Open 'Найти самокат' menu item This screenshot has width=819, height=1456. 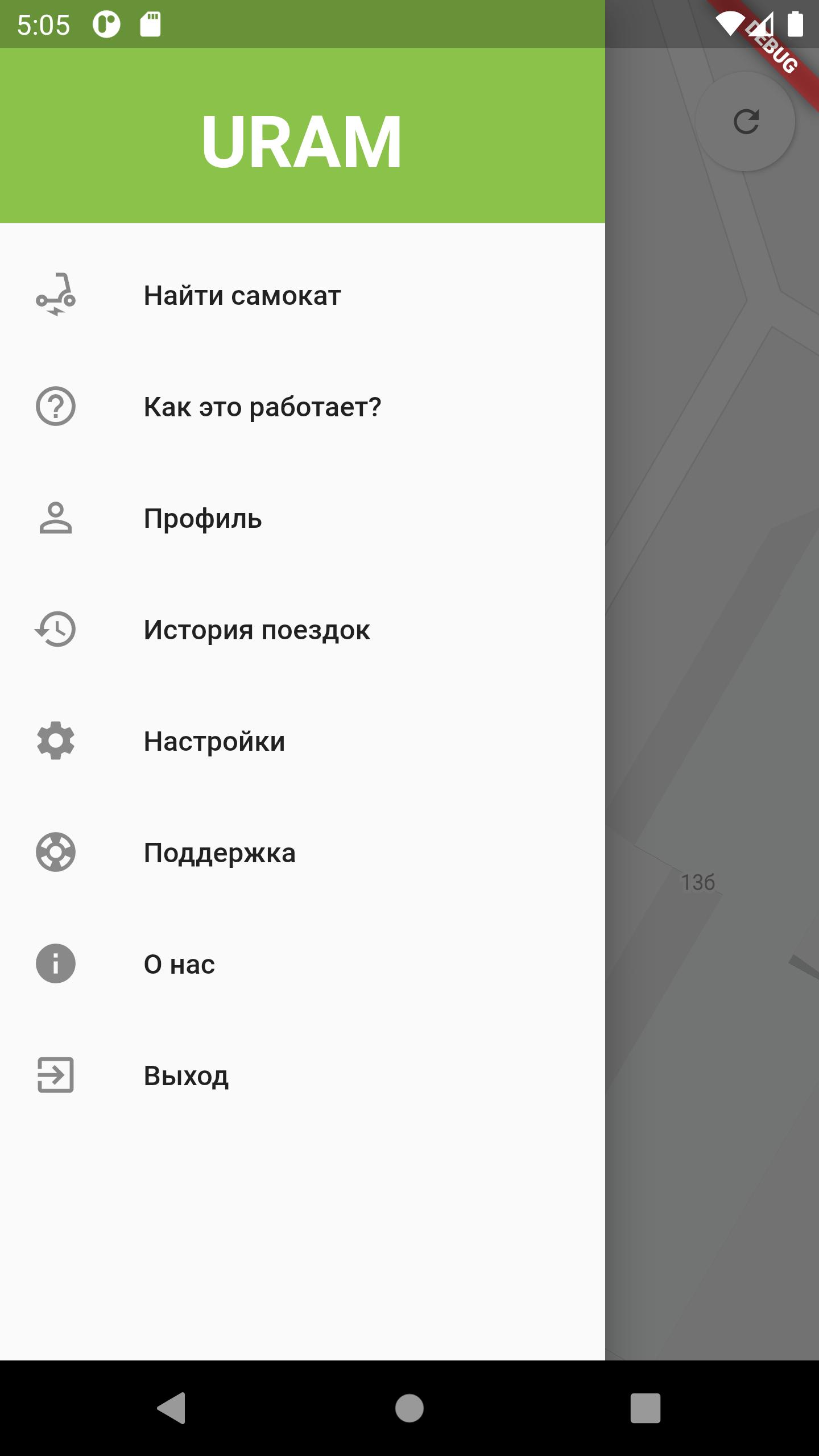coord(303,295)
